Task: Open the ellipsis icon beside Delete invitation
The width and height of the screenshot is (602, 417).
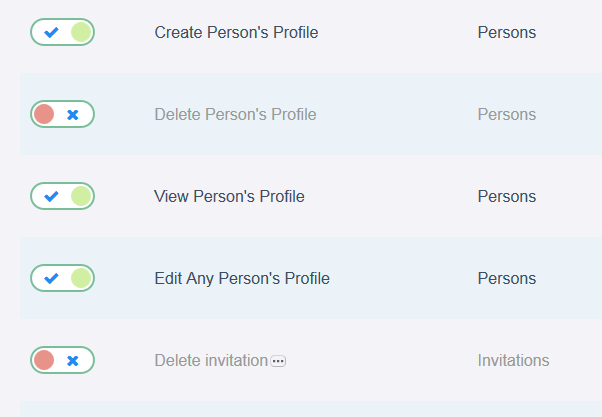Action: point(278,361)
